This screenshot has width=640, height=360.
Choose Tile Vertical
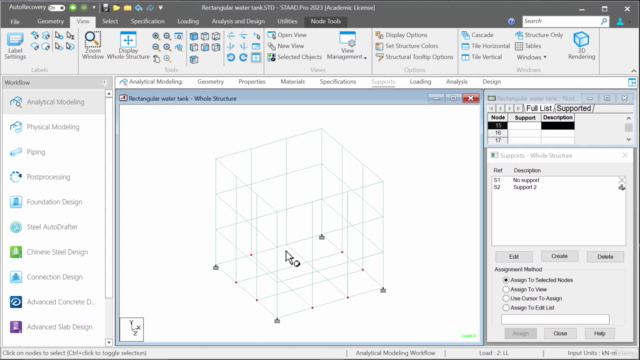click(482, 57)
